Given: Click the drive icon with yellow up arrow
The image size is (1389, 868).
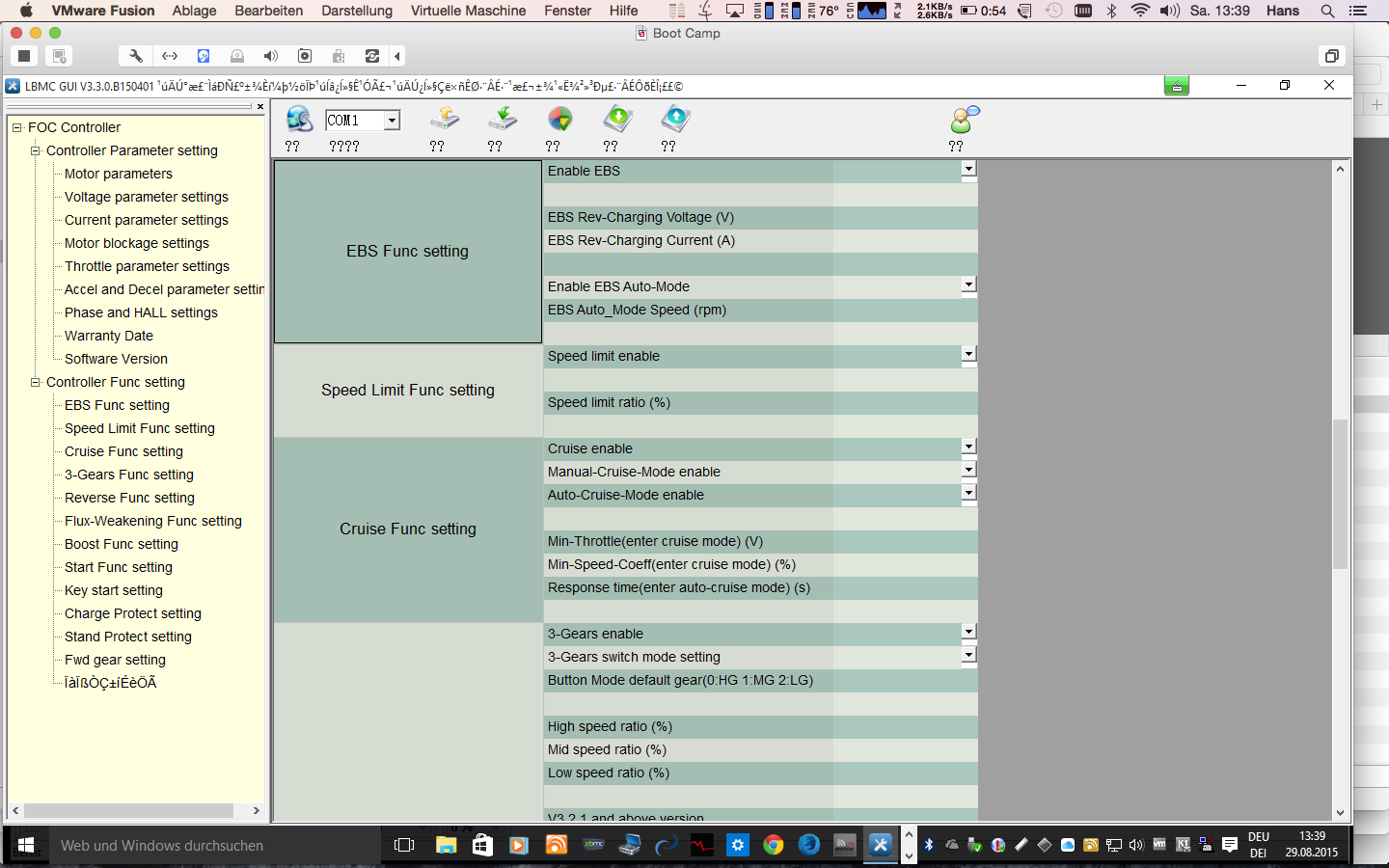Looking at the screenshot, I should pyautogui.click(x=444, y=120).
